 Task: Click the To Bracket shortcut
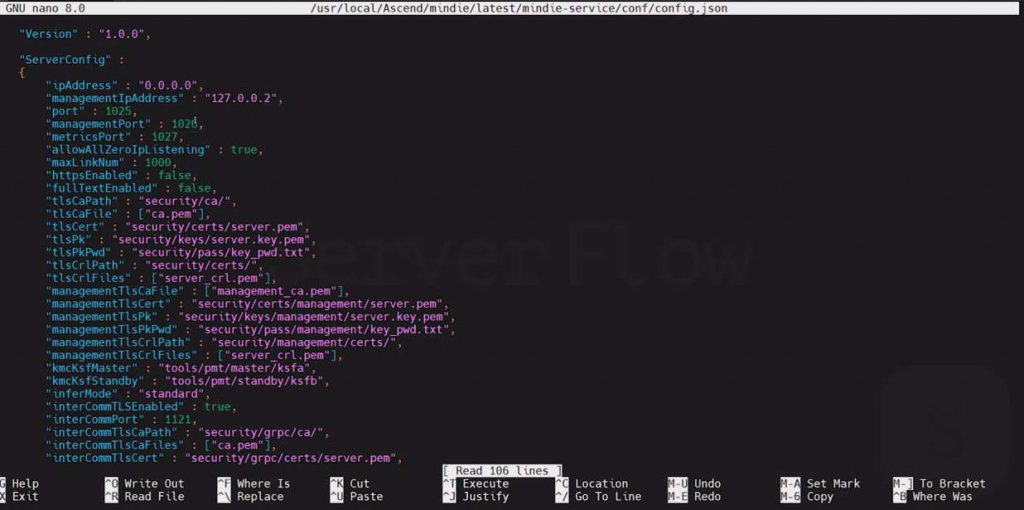[952, 484]
